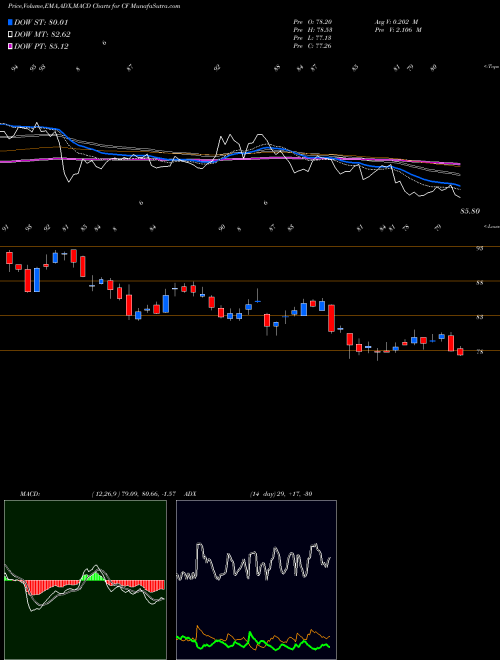Click the 'MACD:' panel heading
The width and height of the screenshot is (500, 660).
coord(30,494)
